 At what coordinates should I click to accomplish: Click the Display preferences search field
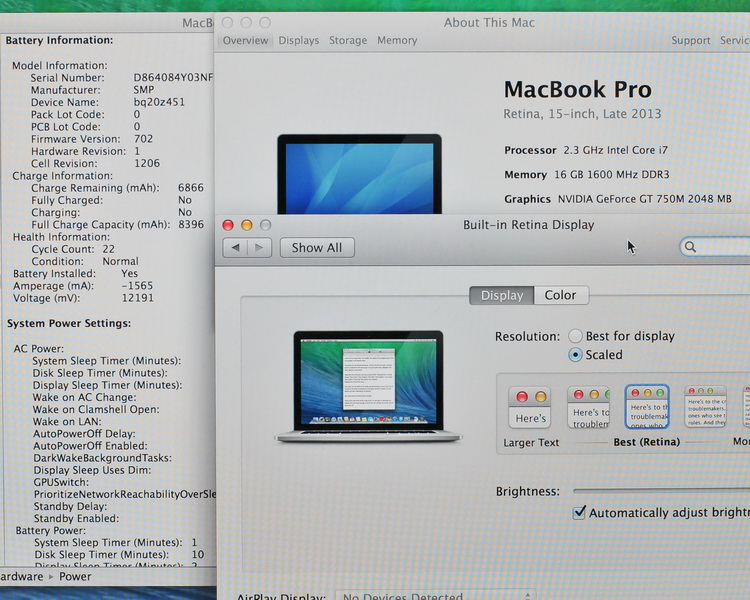[x=715, y=247]
